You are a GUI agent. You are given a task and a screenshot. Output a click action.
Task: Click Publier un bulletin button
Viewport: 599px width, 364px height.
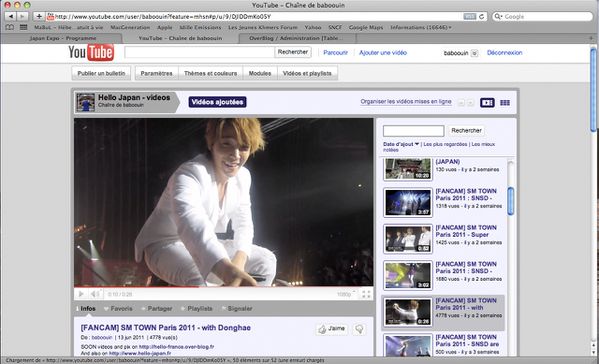[101, 73]
